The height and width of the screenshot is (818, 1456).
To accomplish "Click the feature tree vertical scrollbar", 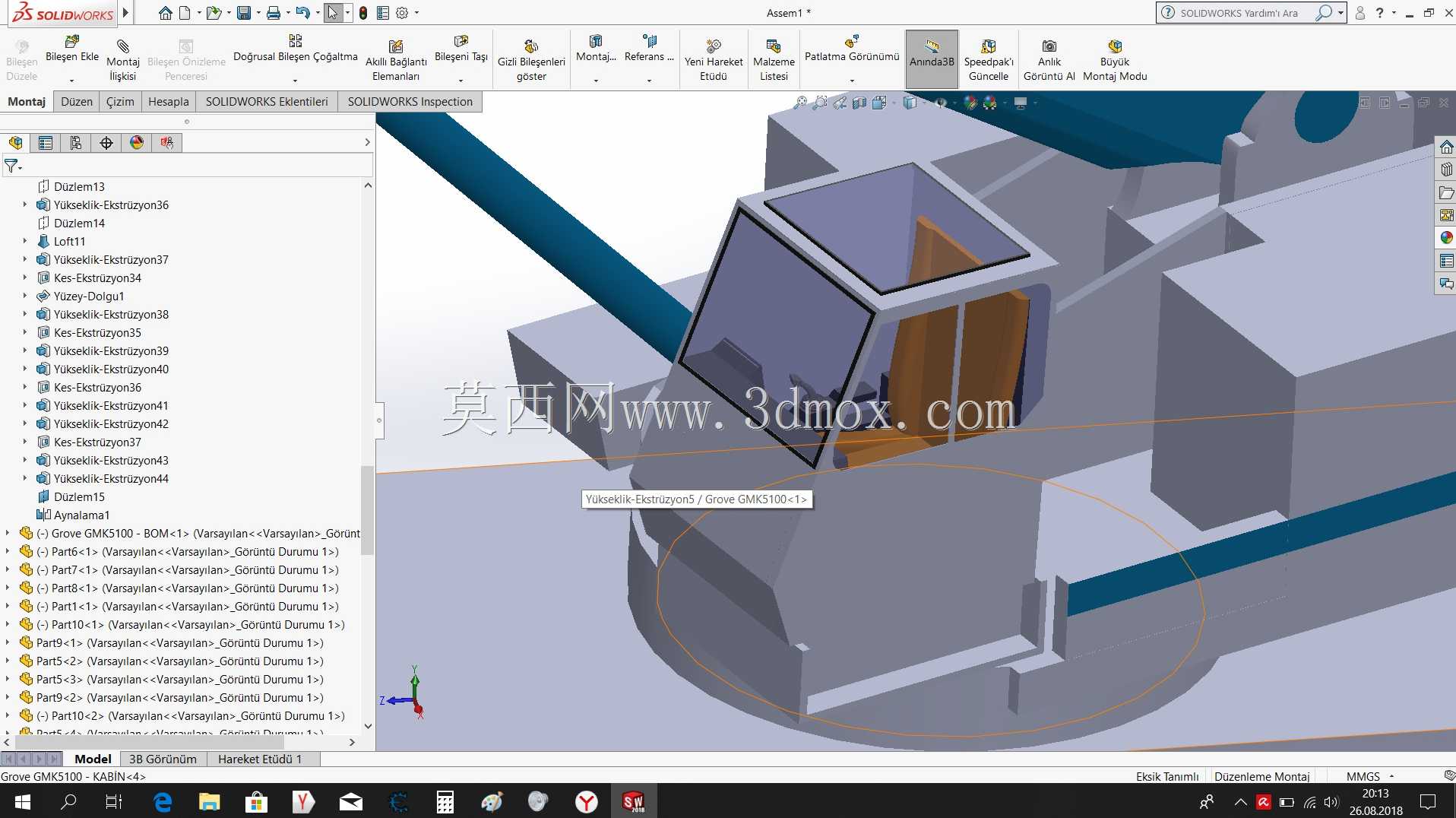I will 367,509.
